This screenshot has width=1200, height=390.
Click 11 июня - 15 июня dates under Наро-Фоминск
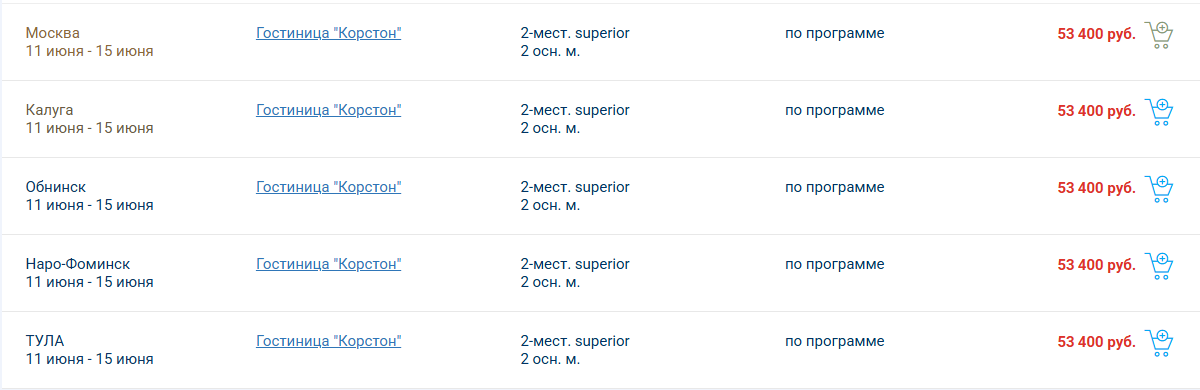[x=89, y=282]
